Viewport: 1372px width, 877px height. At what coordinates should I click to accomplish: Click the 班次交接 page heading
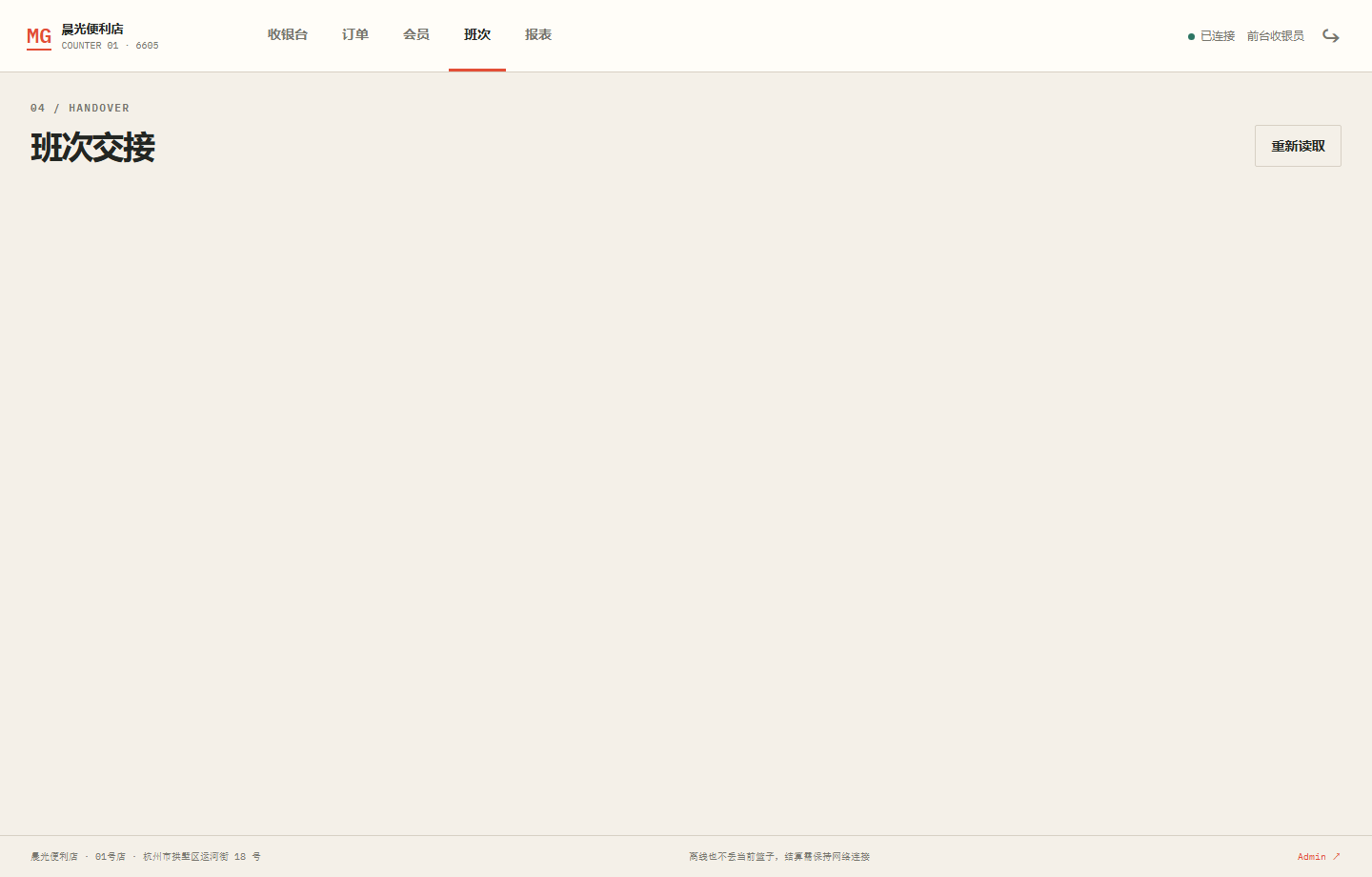coord(92,148)
